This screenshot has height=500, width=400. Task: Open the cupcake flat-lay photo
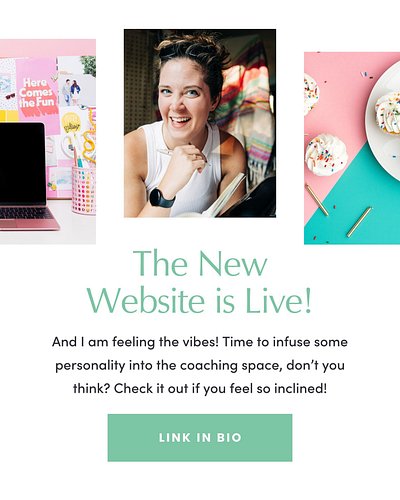pyautogui.click(x=352, y=148)
